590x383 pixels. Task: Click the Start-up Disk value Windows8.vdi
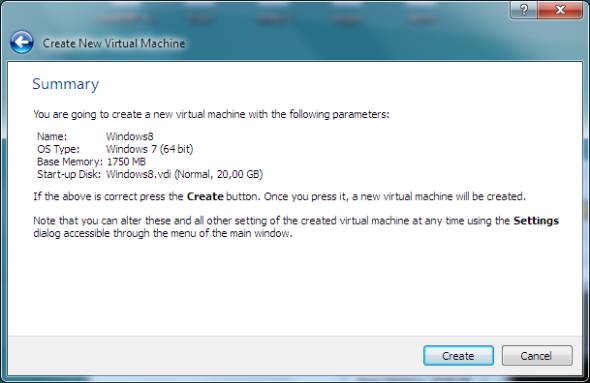[184, 174]
